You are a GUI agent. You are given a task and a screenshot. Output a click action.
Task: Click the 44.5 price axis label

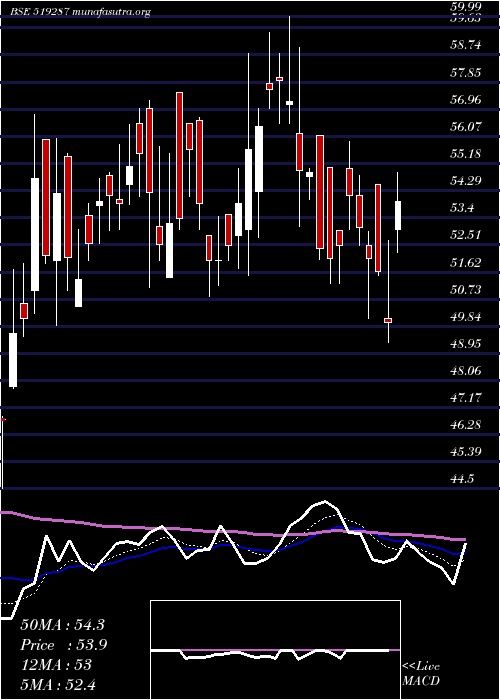point(463,479)
